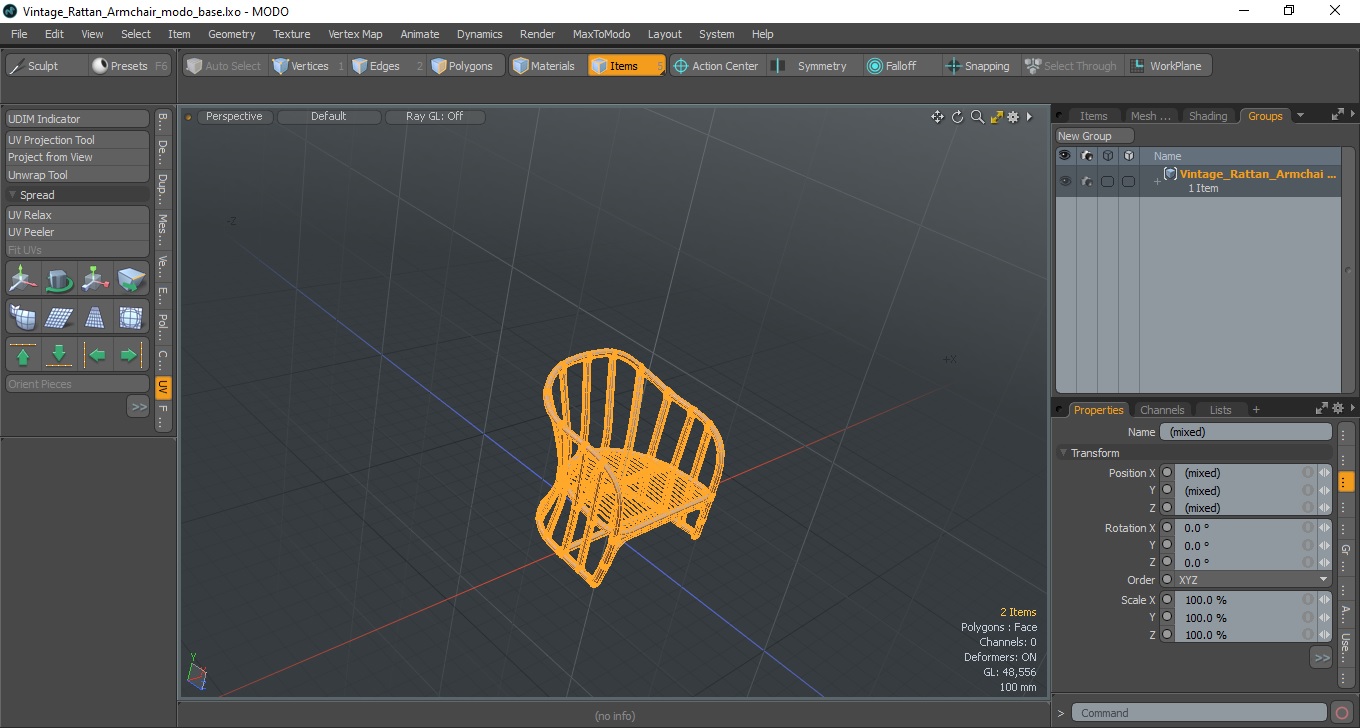Switch to the Lists tab

(x=1220, y=410)
